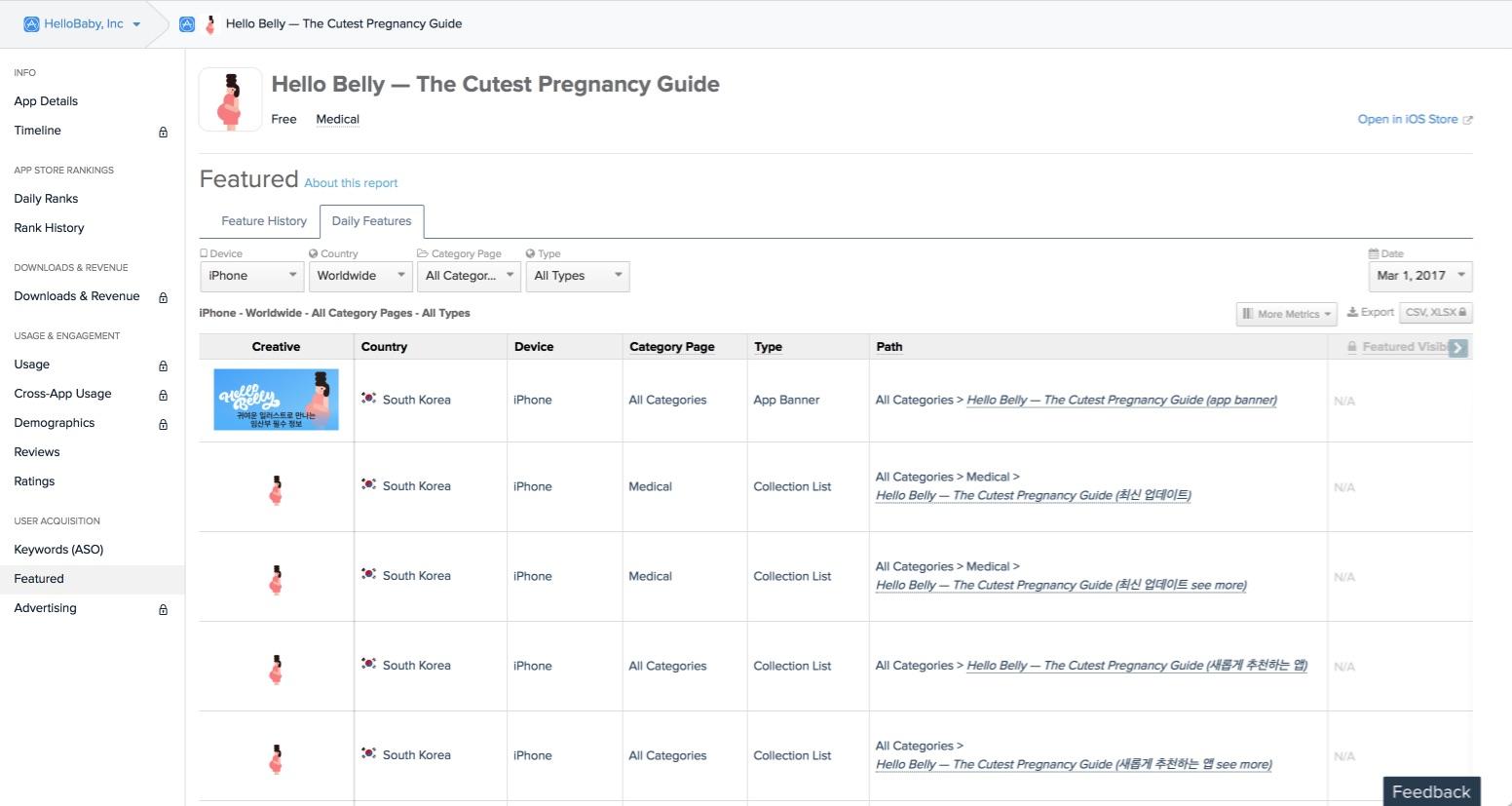Sort by the Path column header
The width and height of the screenshot is (1512, 806).
click(888, 347)
